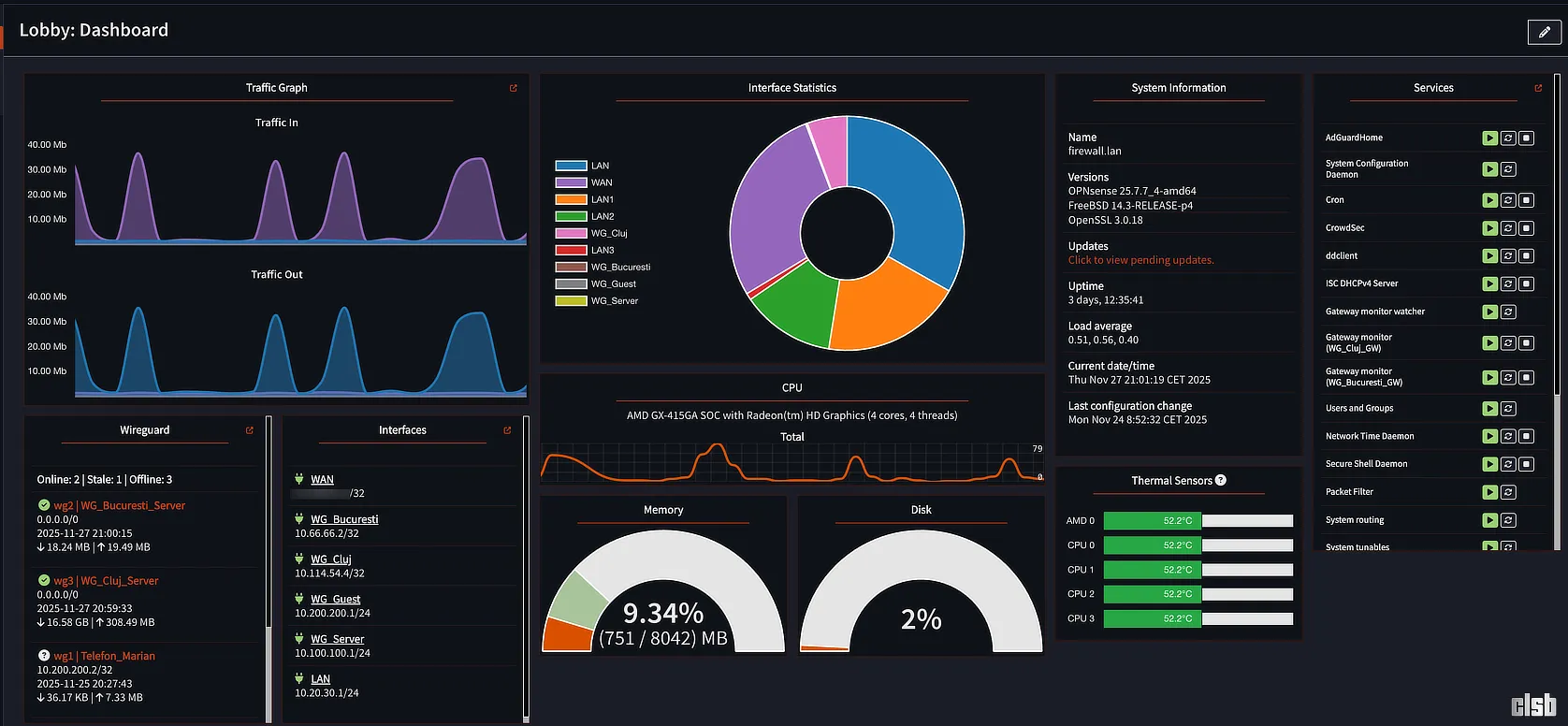Click Thermal Sensors help question icon

(1221, 480)
